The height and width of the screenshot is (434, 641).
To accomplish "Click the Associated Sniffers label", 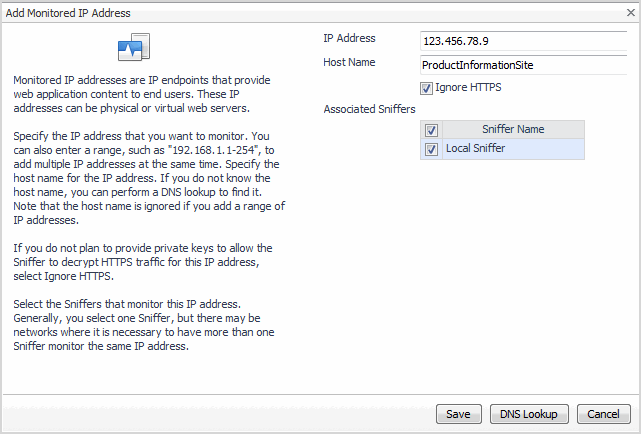I will 369,109.
